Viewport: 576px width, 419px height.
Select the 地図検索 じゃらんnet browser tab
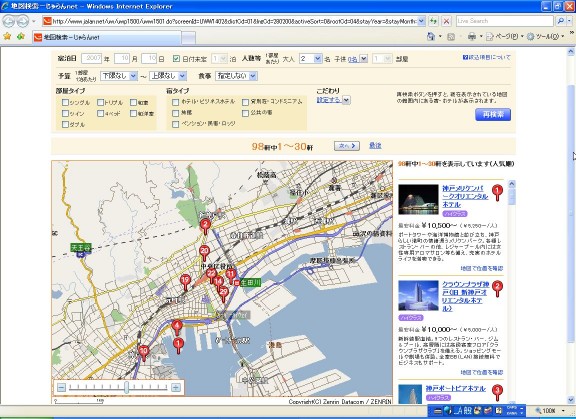(x=107, y=37)
